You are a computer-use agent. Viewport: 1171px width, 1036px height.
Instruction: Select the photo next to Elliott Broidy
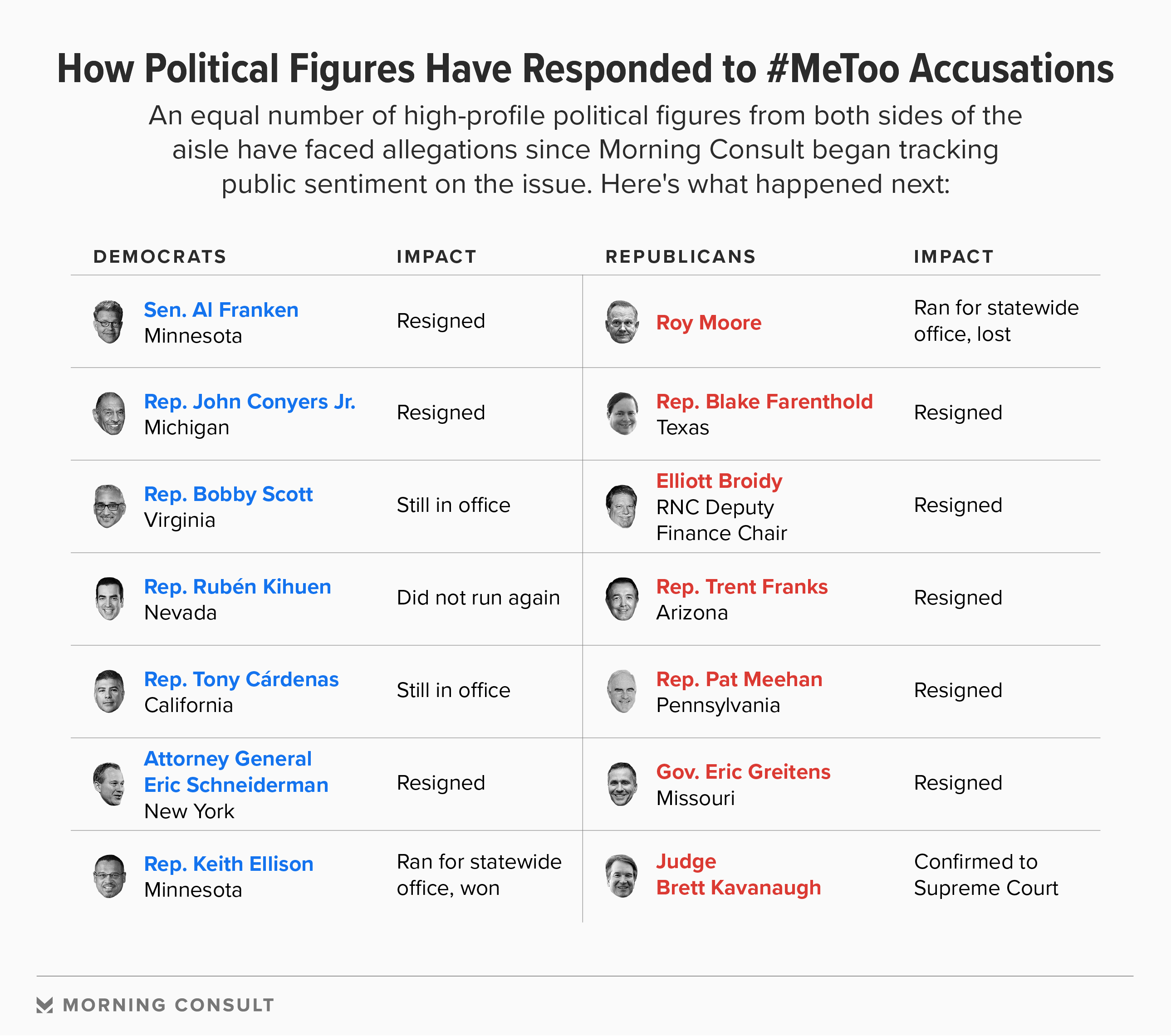pyautogui.click(x=622, y=506)
